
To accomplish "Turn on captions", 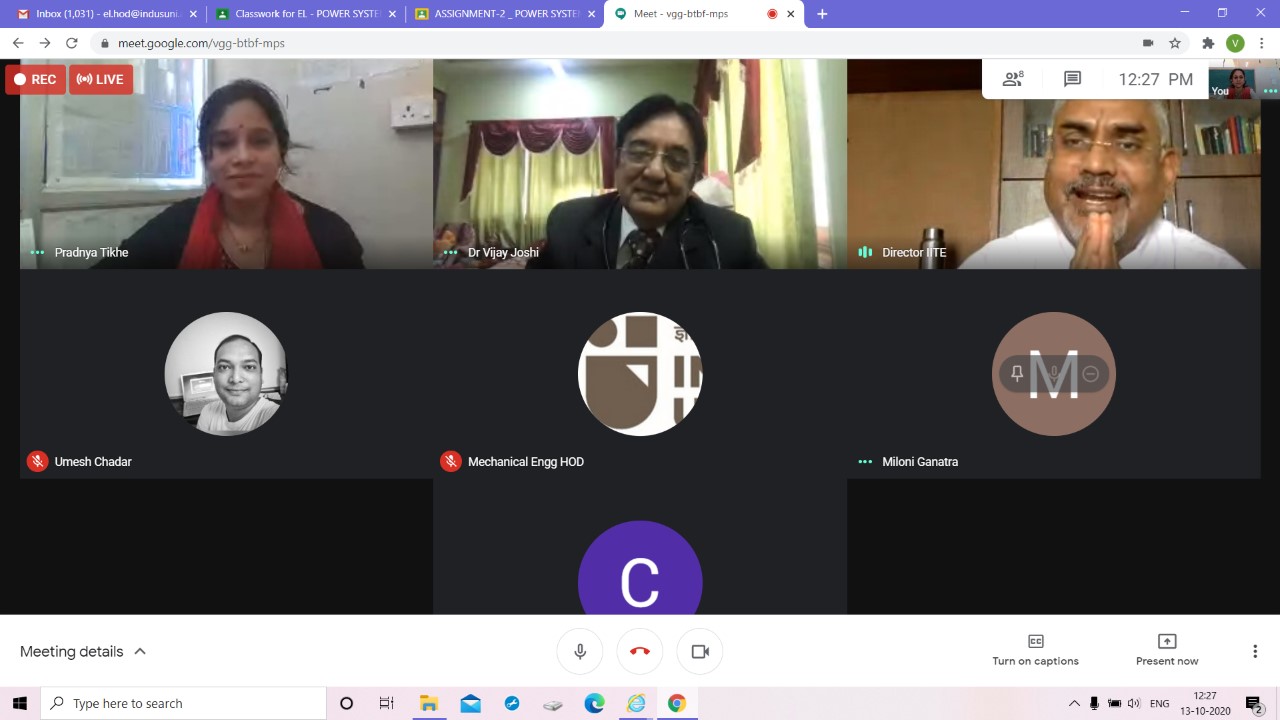I will click(x=1035, y=650).
